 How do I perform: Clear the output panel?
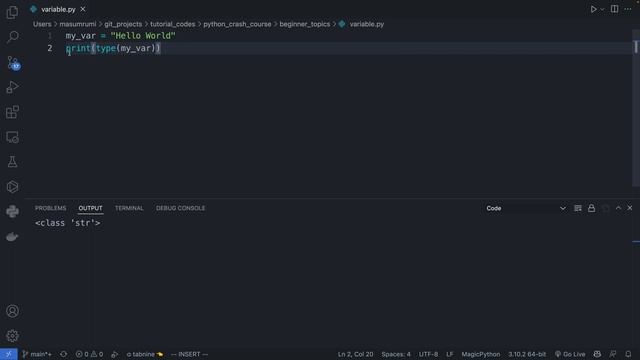click(578, 208)
